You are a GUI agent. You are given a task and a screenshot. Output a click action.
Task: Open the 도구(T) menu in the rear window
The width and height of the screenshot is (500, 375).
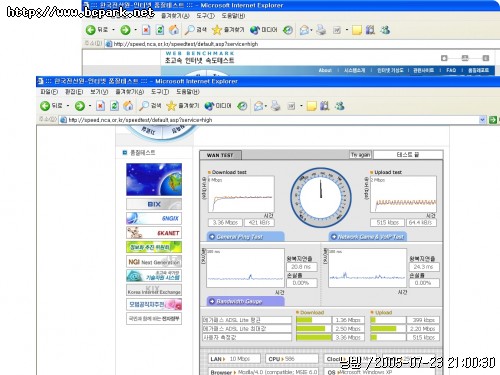[x=205, y=16]
